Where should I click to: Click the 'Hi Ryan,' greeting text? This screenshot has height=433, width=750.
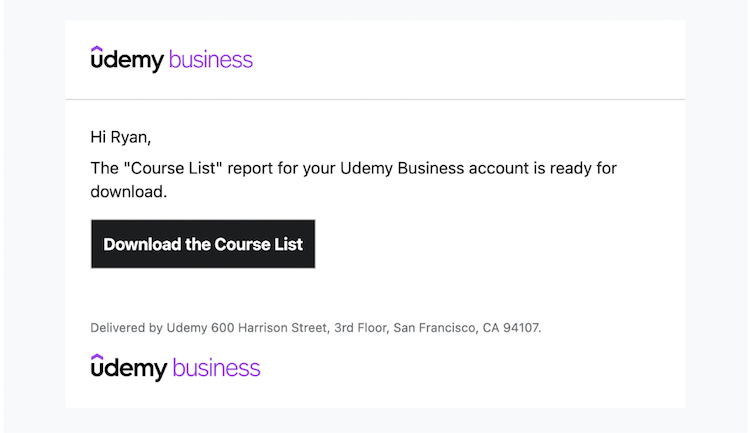pos(121,137)
